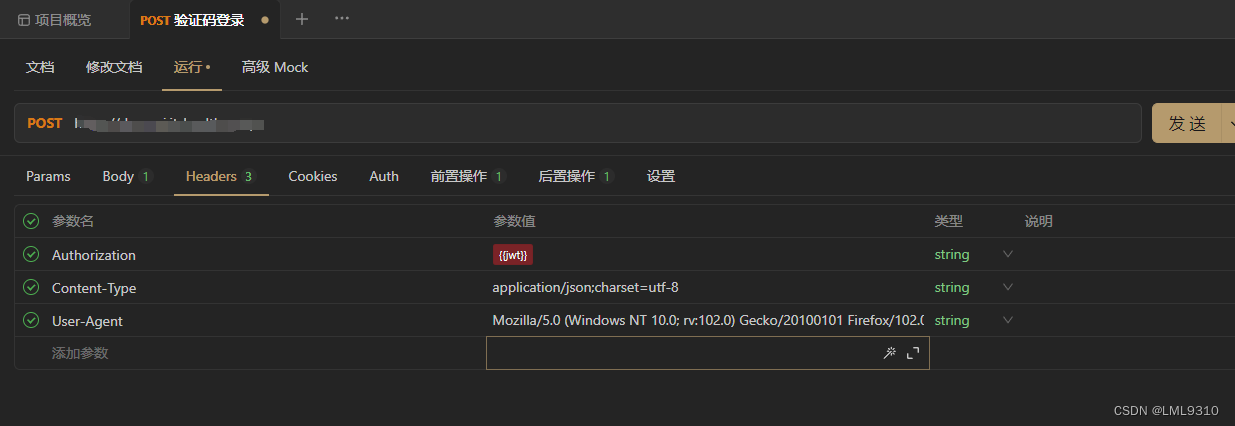Open the more options ellipsis menu
The image size is (1235, 426).
click(x=342, y=19)
